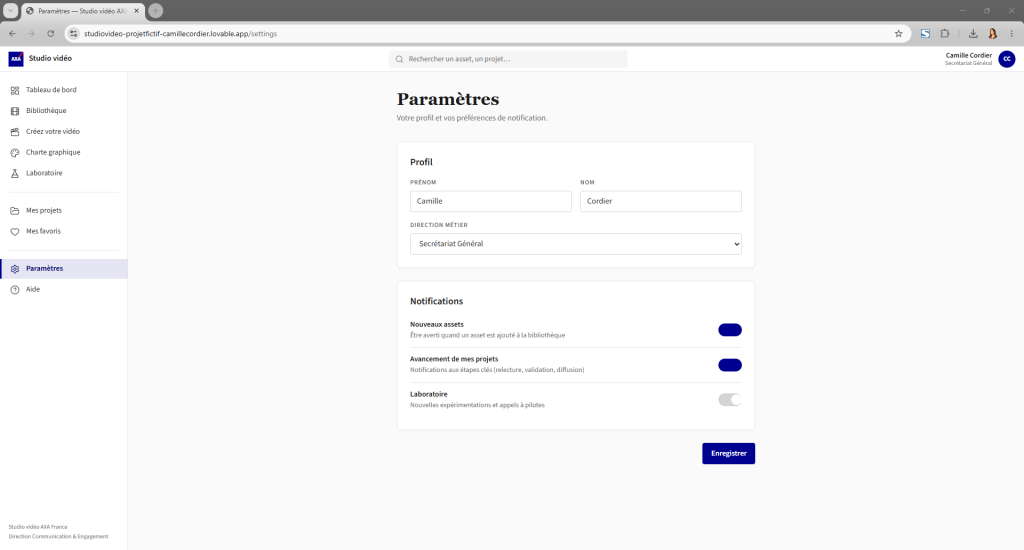
Task: Disable Nouveaux assets notifications toggle
Action: point(729,330)
